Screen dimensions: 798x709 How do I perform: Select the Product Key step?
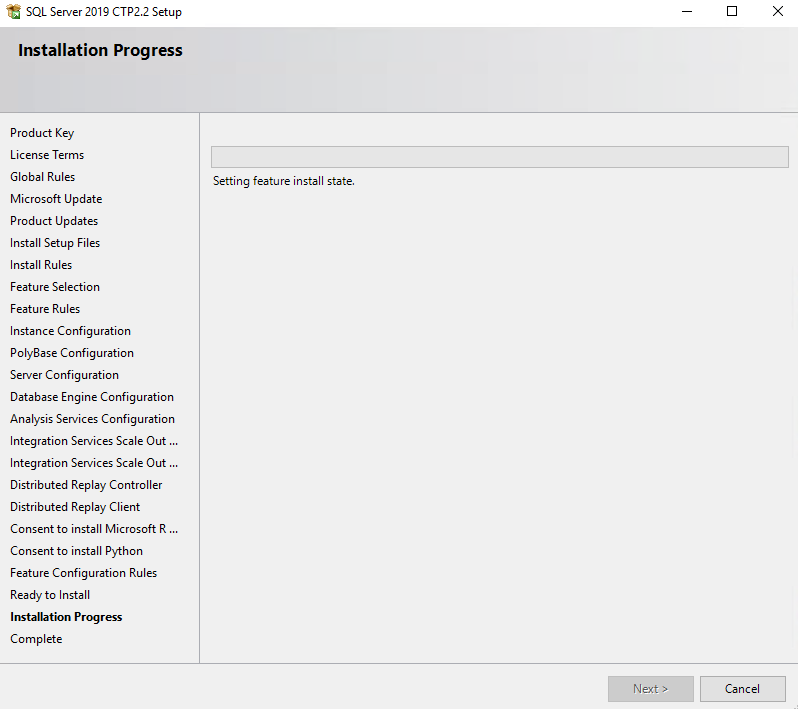(x=42, y=133)
